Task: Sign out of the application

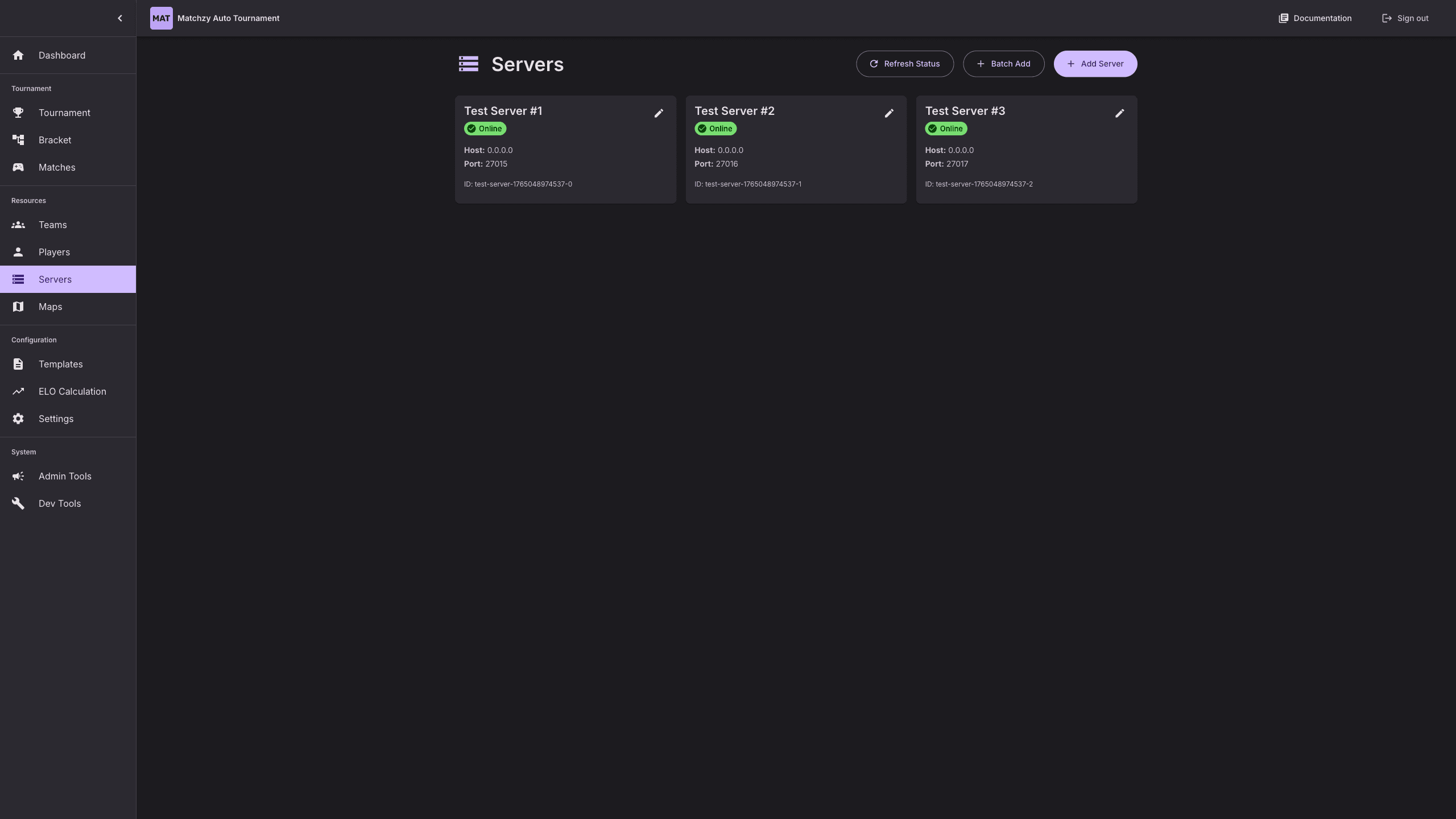Action: (1405, 18)
